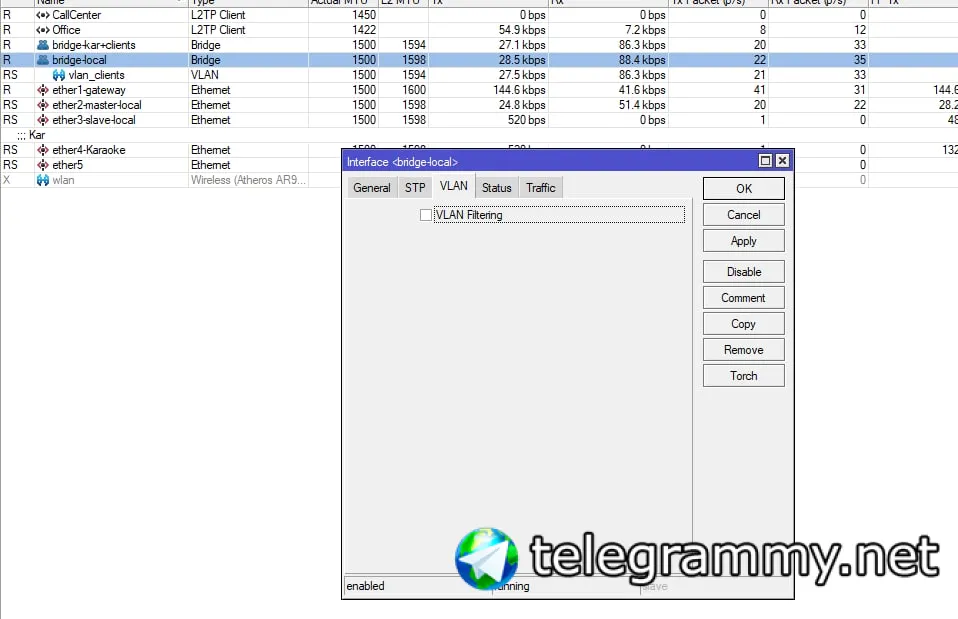958x619 pixels.
Task: Close the Interface bridge-local dialog
Action: pos(782,161)
